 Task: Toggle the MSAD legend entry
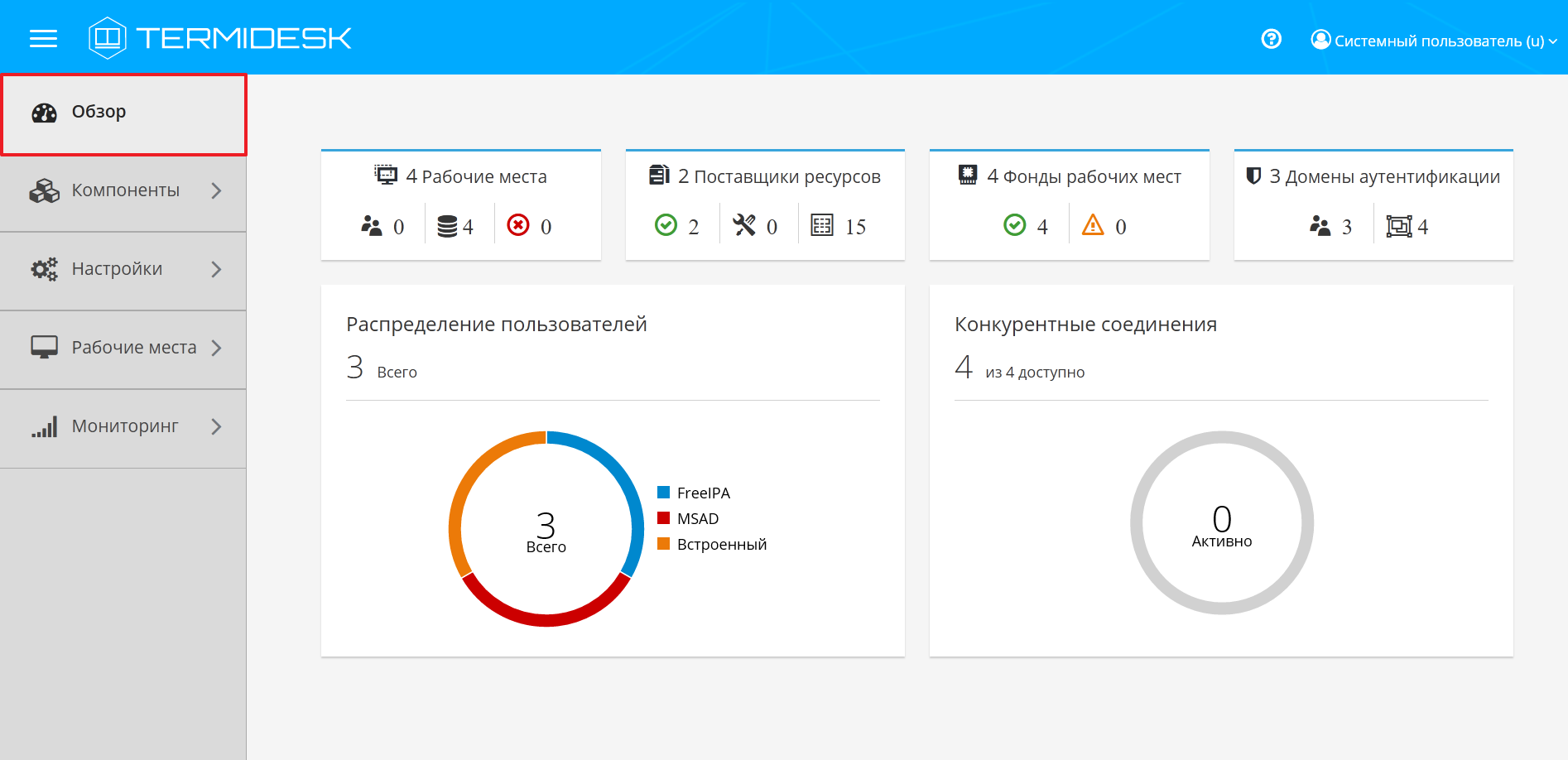click(697, 518)
